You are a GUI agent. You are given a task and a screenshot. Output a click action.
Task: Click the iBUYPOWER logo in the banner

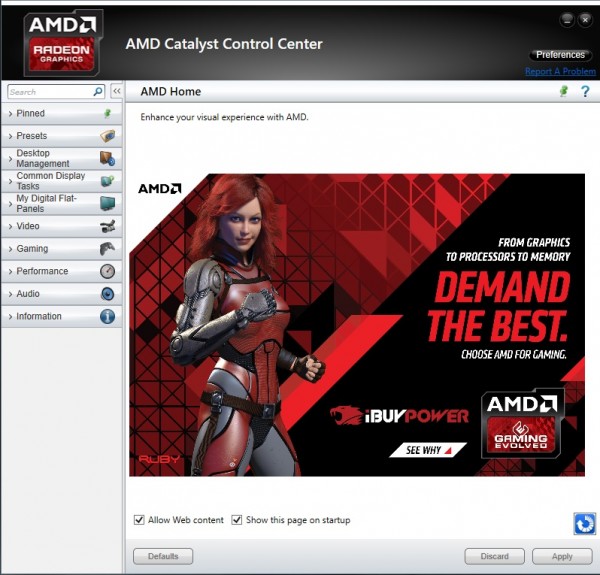click(399, 415)
